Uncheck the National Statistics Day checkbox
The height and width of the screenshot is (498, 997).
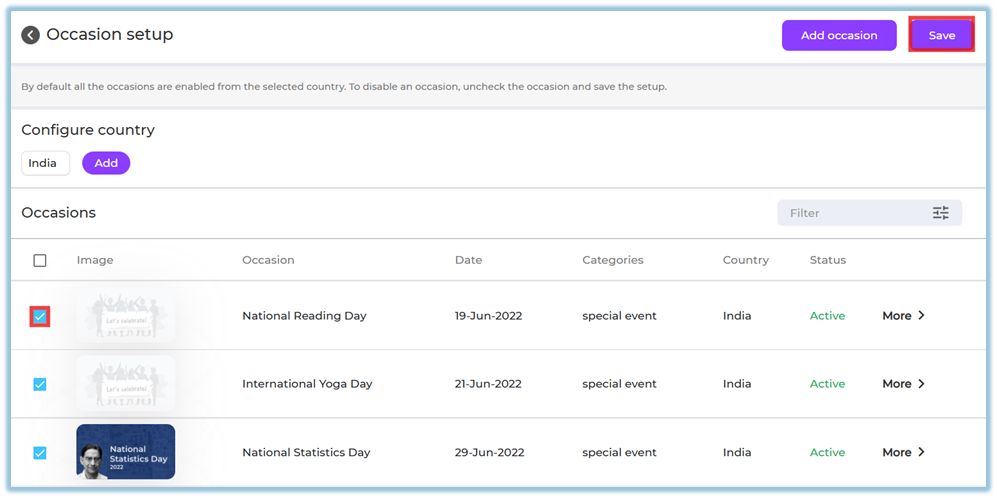40,452
